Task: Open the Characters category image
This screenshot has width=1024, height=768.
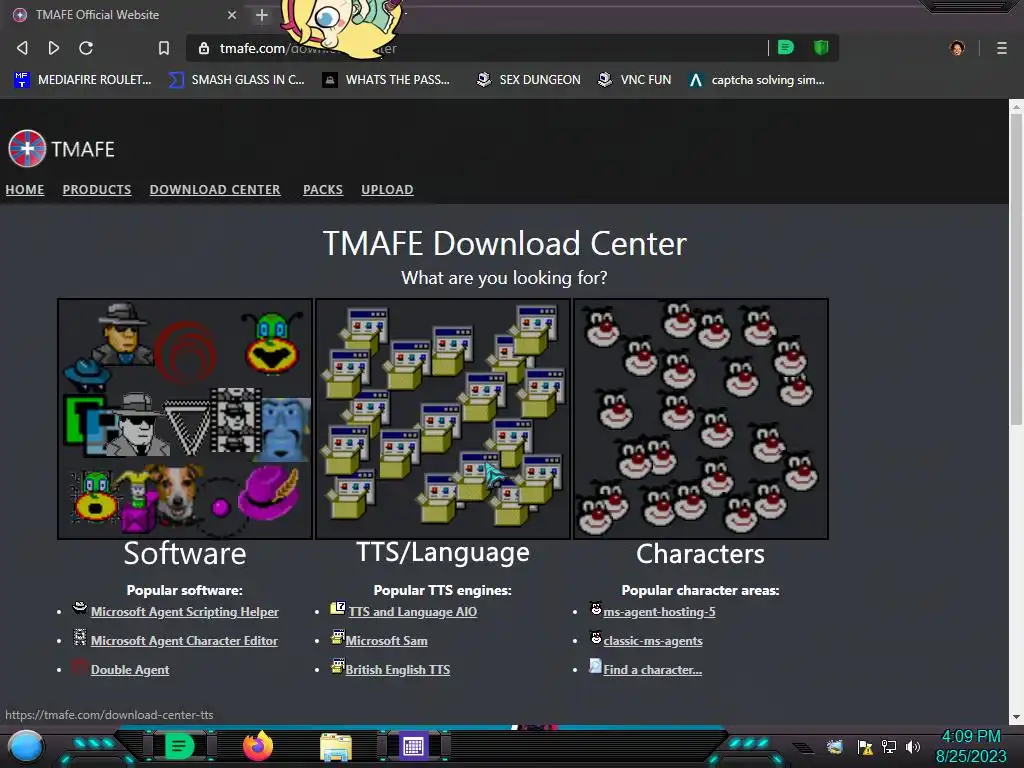Action: coord(701,419)
